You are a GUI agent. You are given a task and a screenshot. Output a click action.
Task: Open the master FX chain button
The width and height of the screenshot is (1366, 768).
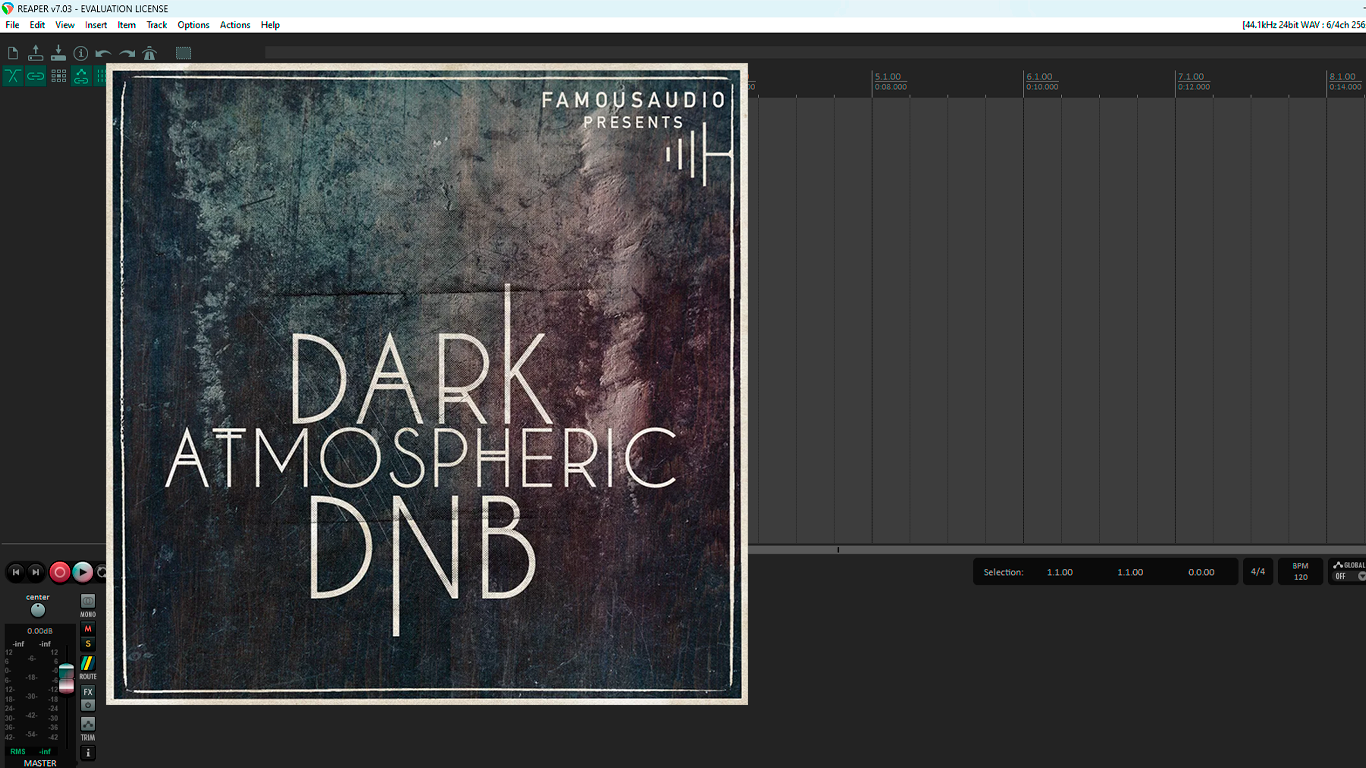click(x=88, y=692)
